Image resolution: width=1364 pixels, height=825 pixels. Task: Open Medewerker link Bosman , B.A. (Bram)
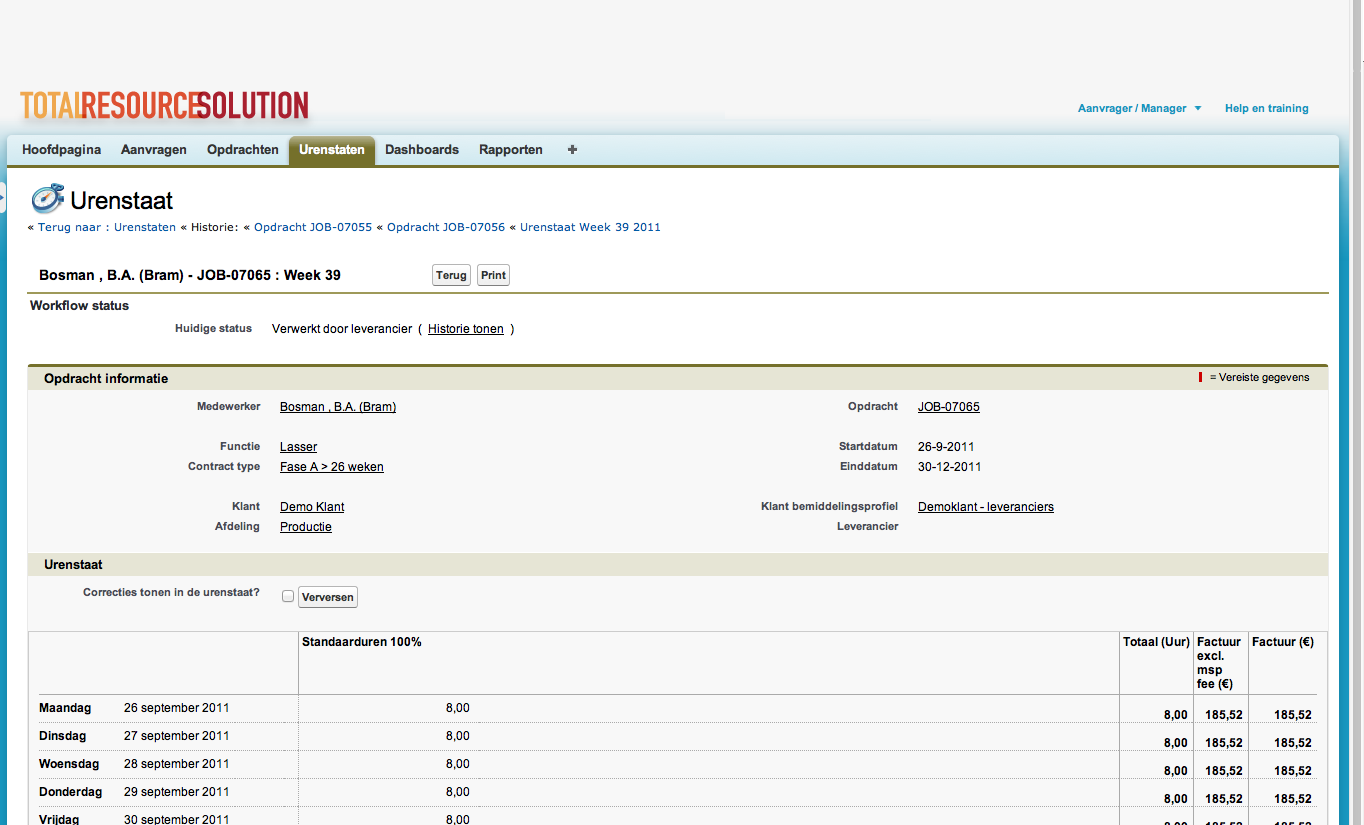[338, 407]
